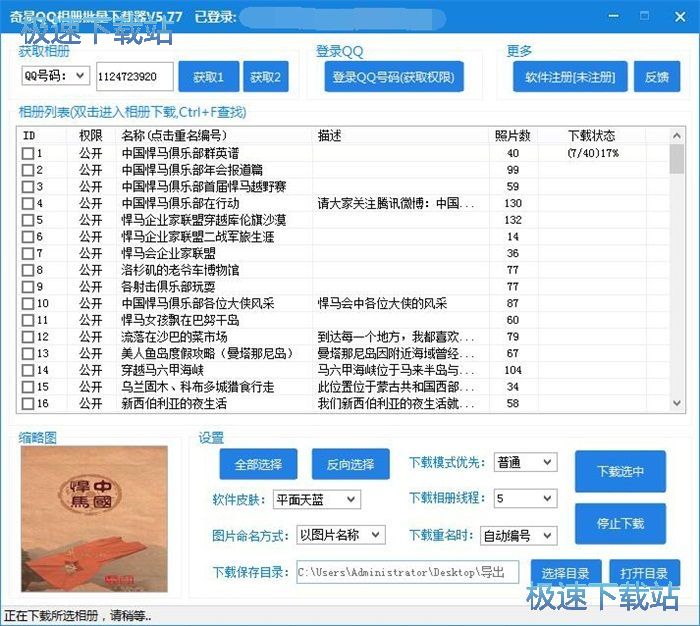Viewport: 700px width, 626px height.
Task: Open 软件注册[未注册] registration
Action: 570,77
